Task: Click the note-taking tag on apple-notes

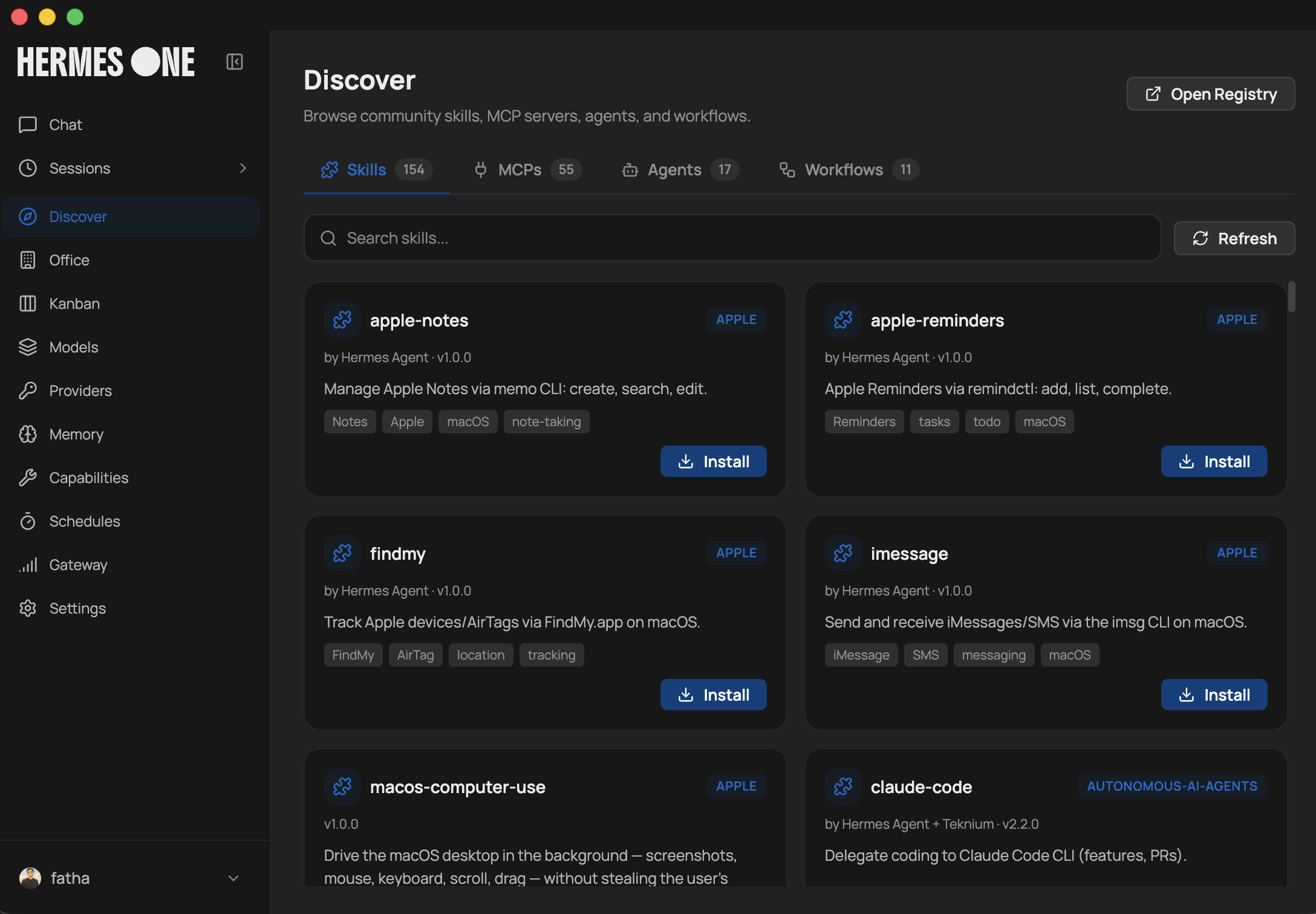Action: coord(546,422)
